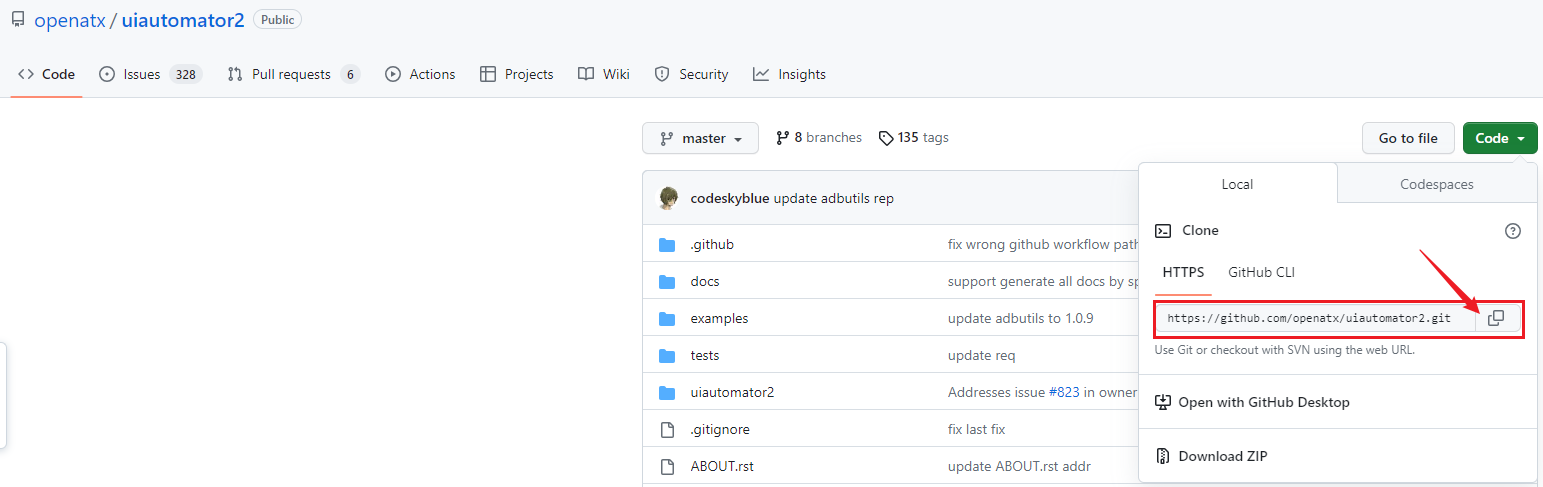
Task: Select the Local tab in clone panel
Action: pyautogui.click(x=1237, y=184)
